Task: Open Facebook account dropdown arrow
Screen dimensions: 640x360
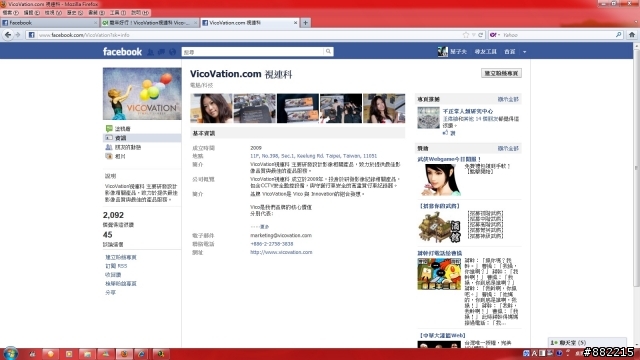Action: click(524, 52)
